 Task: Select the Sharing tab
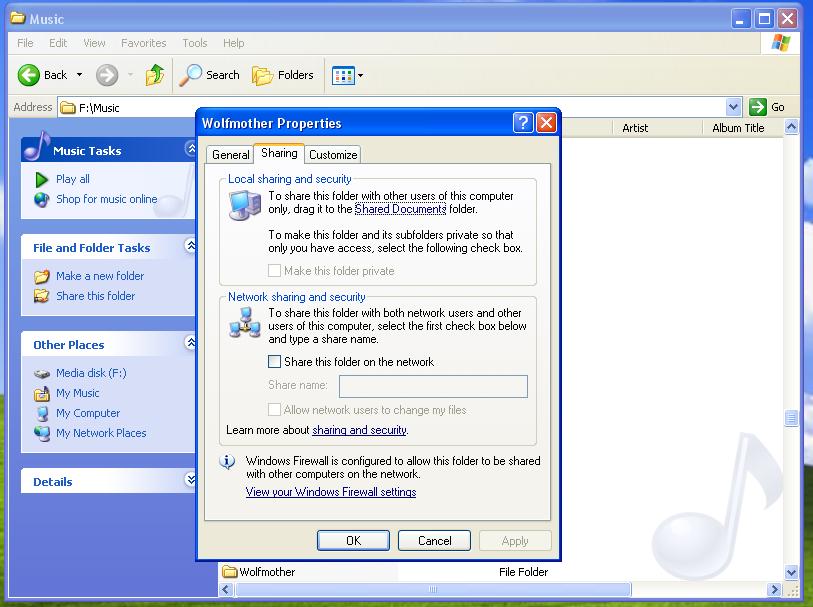tap(279, 153)
